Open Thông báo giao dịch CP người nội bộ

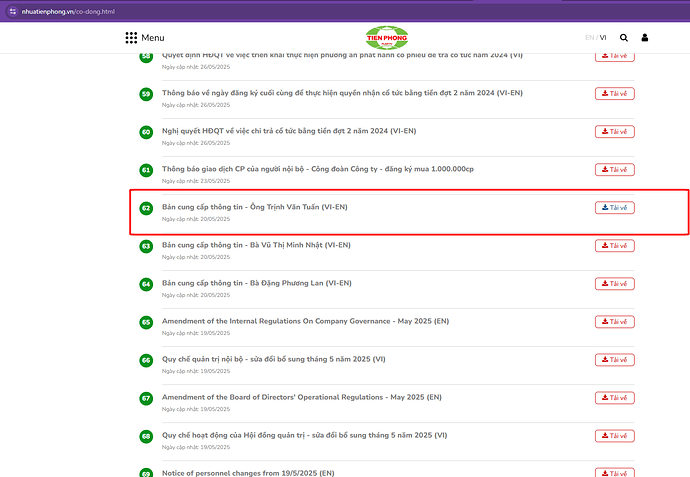pos(318,169)
